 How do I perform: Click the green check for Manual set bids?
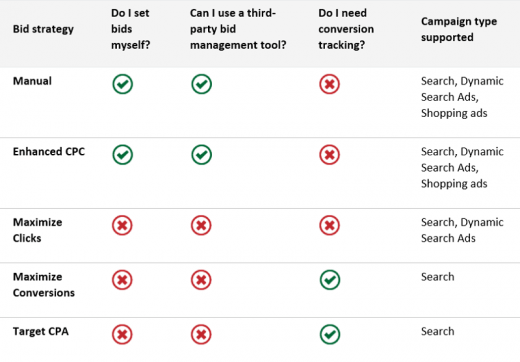point(123,84)
